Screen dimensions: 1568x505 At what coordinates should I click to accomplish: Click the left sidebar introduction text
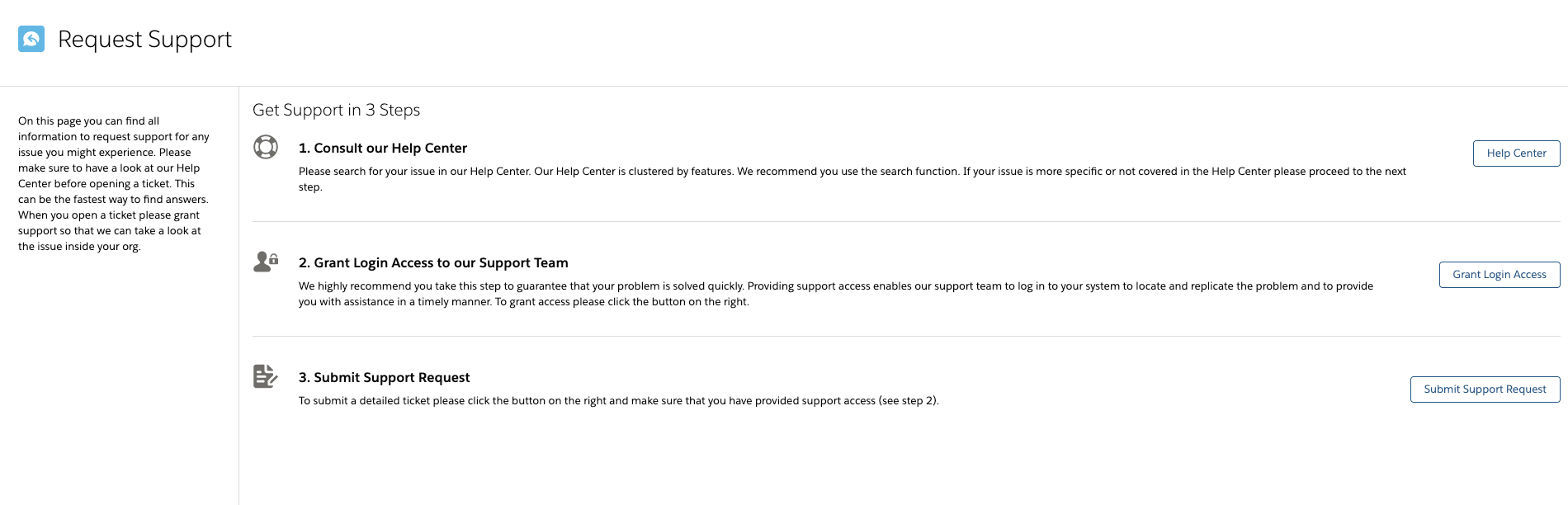tap(114, 183)
